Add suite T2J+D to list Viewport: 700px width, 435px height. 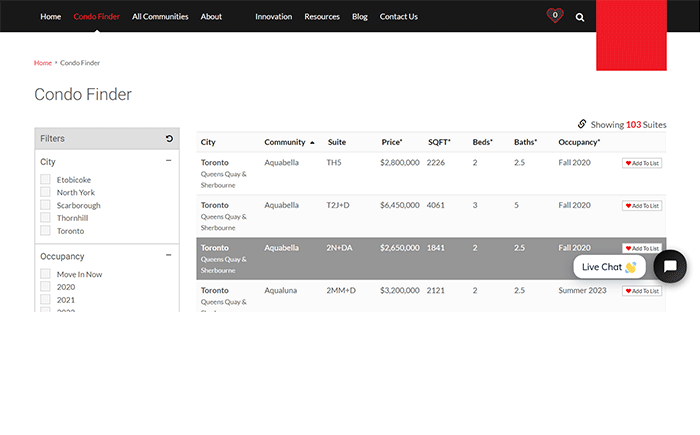tap(641, 206)
